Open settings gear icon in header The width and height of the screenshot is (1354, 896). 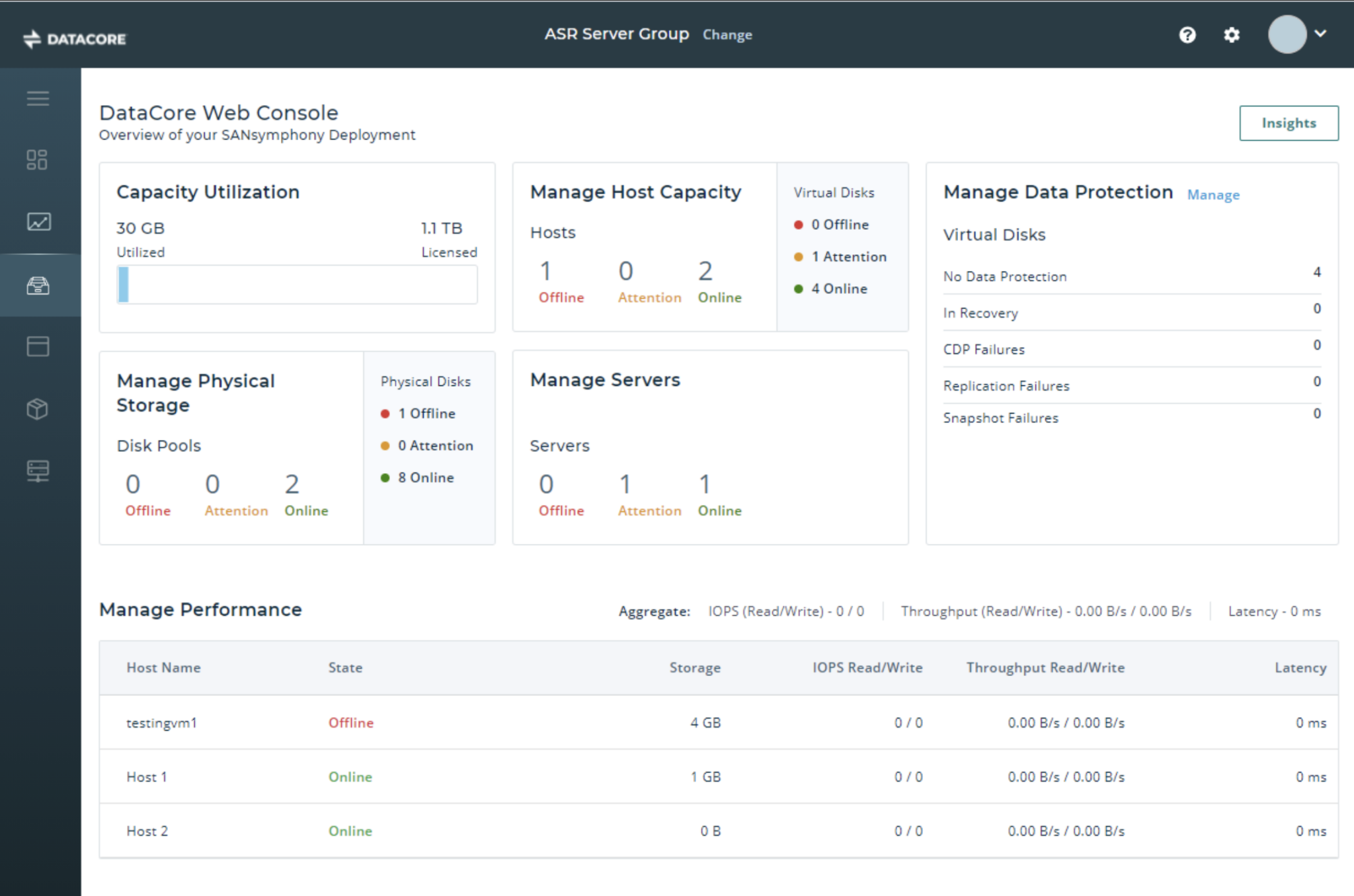(x=1231, y=34)
